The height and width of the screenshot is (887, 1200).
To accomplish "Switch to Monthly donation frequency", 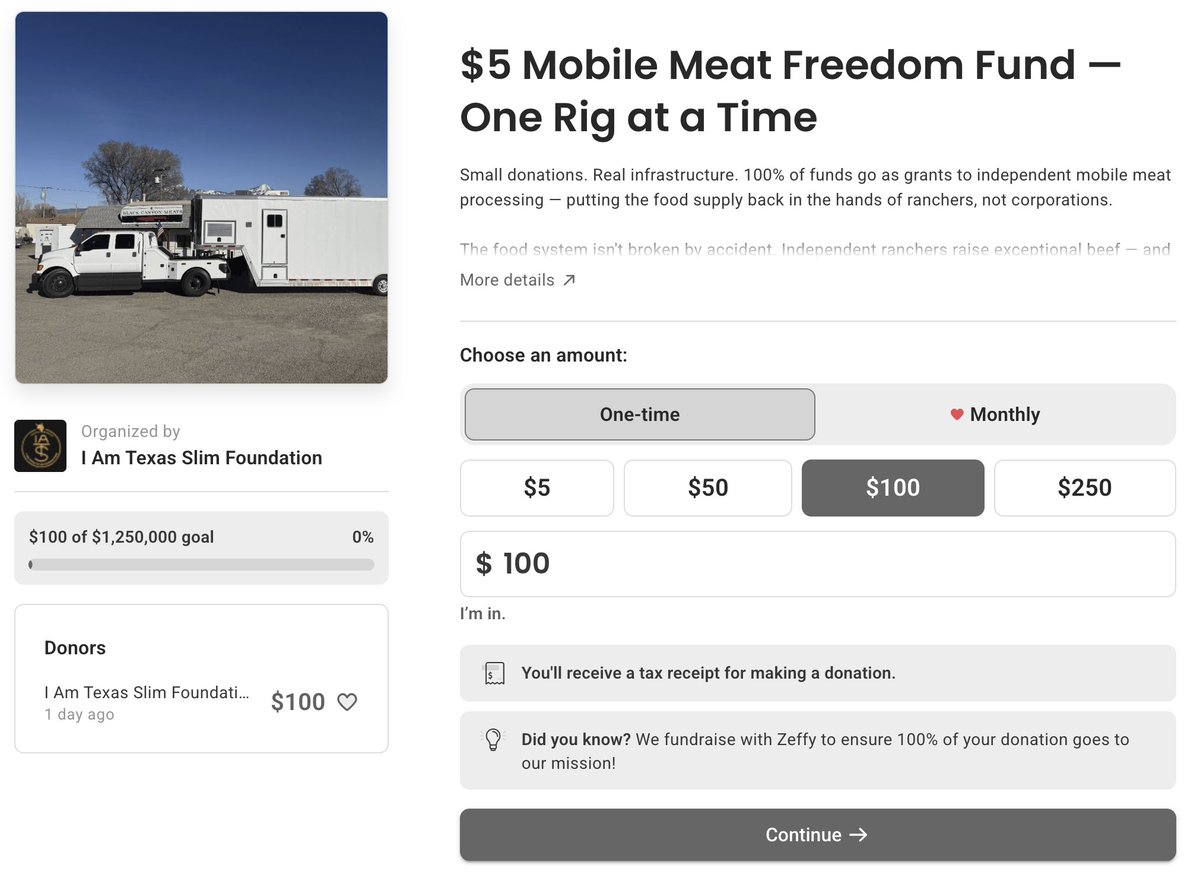I will [995, 414].
